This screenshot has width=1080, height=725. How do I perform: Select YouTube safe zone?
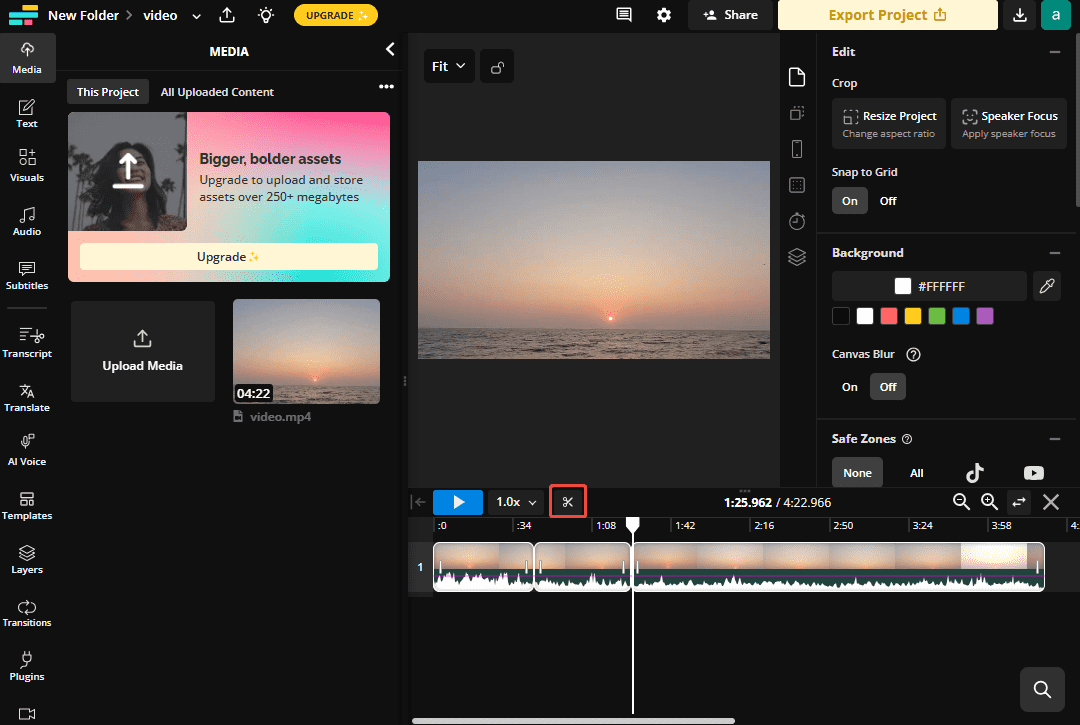tap(1033, 473)
